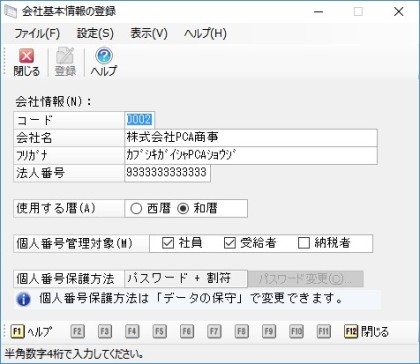Screen dimensions: 420x364
Task: Click the F5 function key button
Action: click(159, 331)
